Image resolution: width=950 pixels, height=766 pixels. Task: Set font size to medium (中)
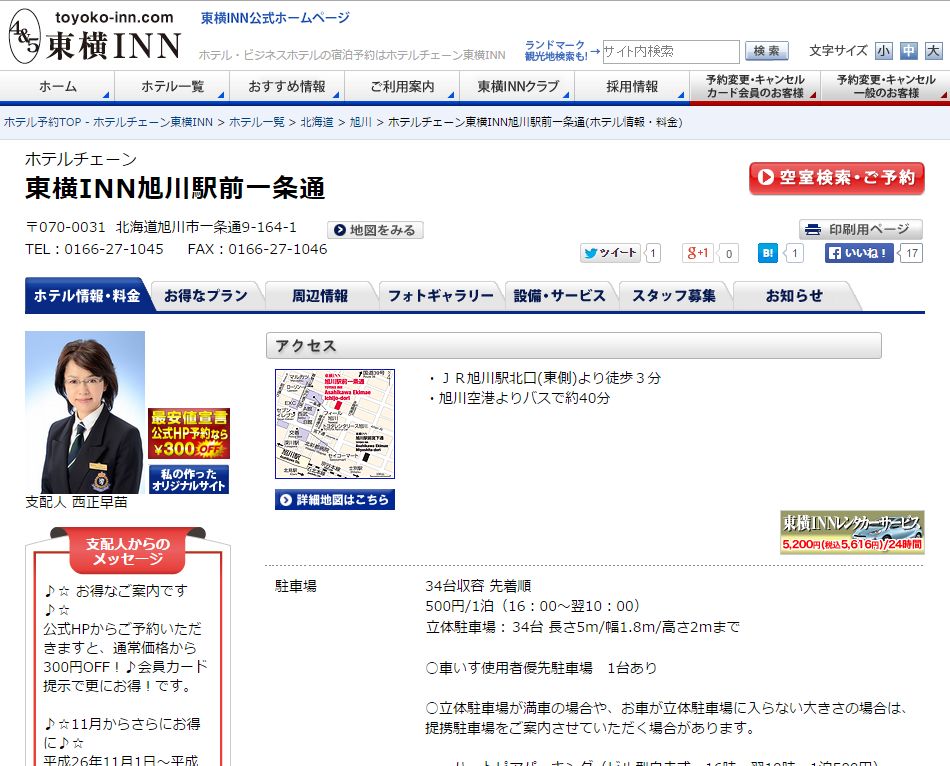coord(908,51)
